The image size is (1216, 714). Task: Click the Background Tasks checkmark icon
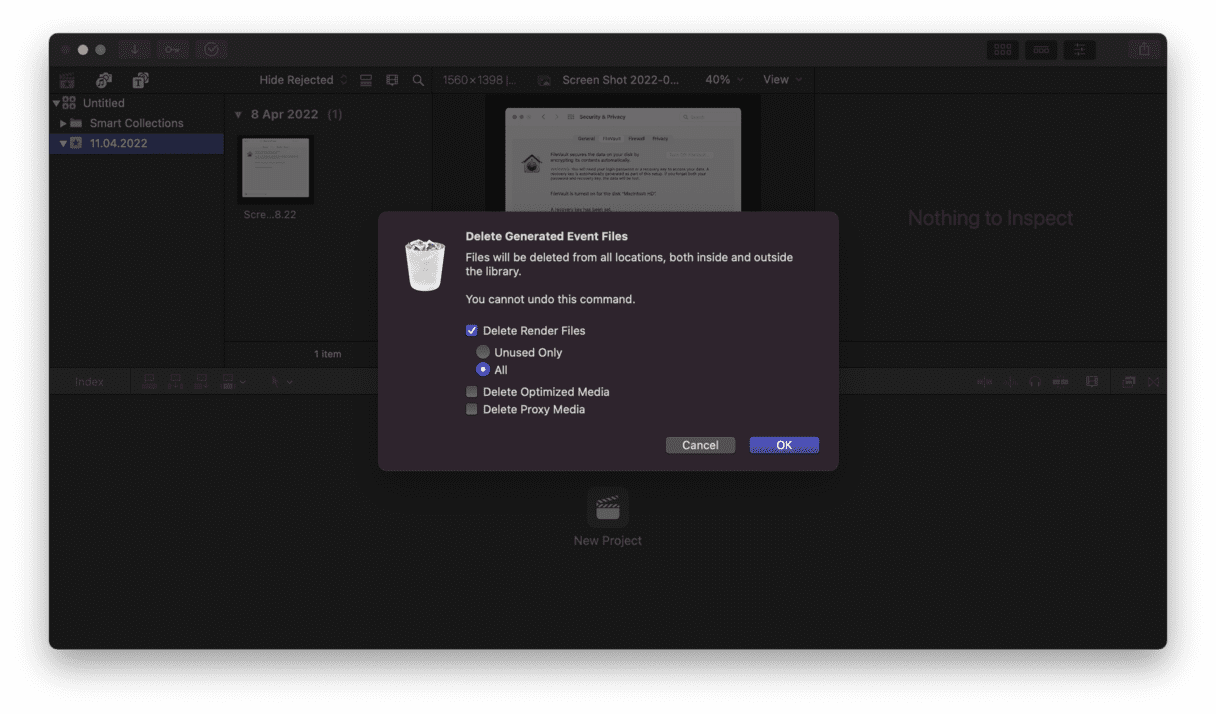(211, 49)
